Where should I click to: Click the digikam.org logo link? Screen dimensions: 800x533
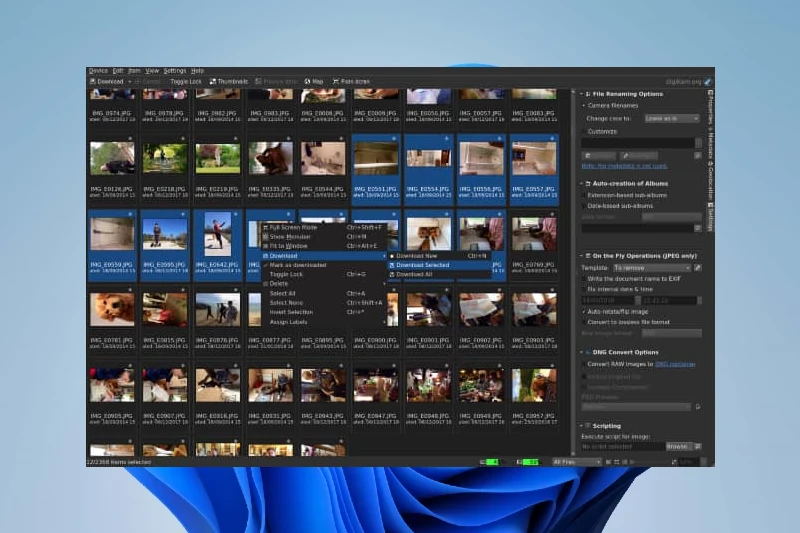click(688, 82)
